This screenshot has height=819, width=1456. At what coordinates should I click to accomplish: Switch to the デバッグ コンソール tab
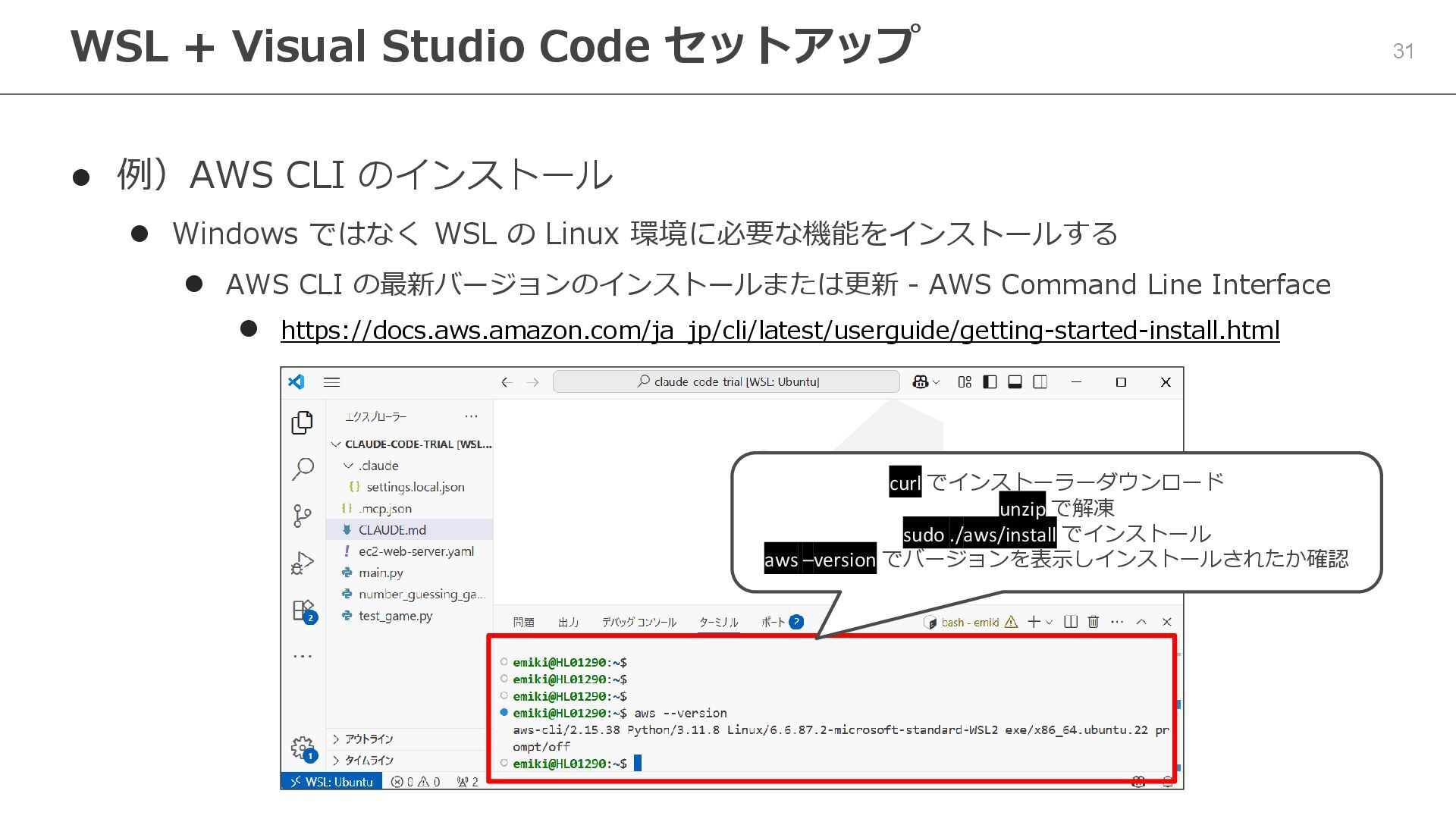pos(639,623)
